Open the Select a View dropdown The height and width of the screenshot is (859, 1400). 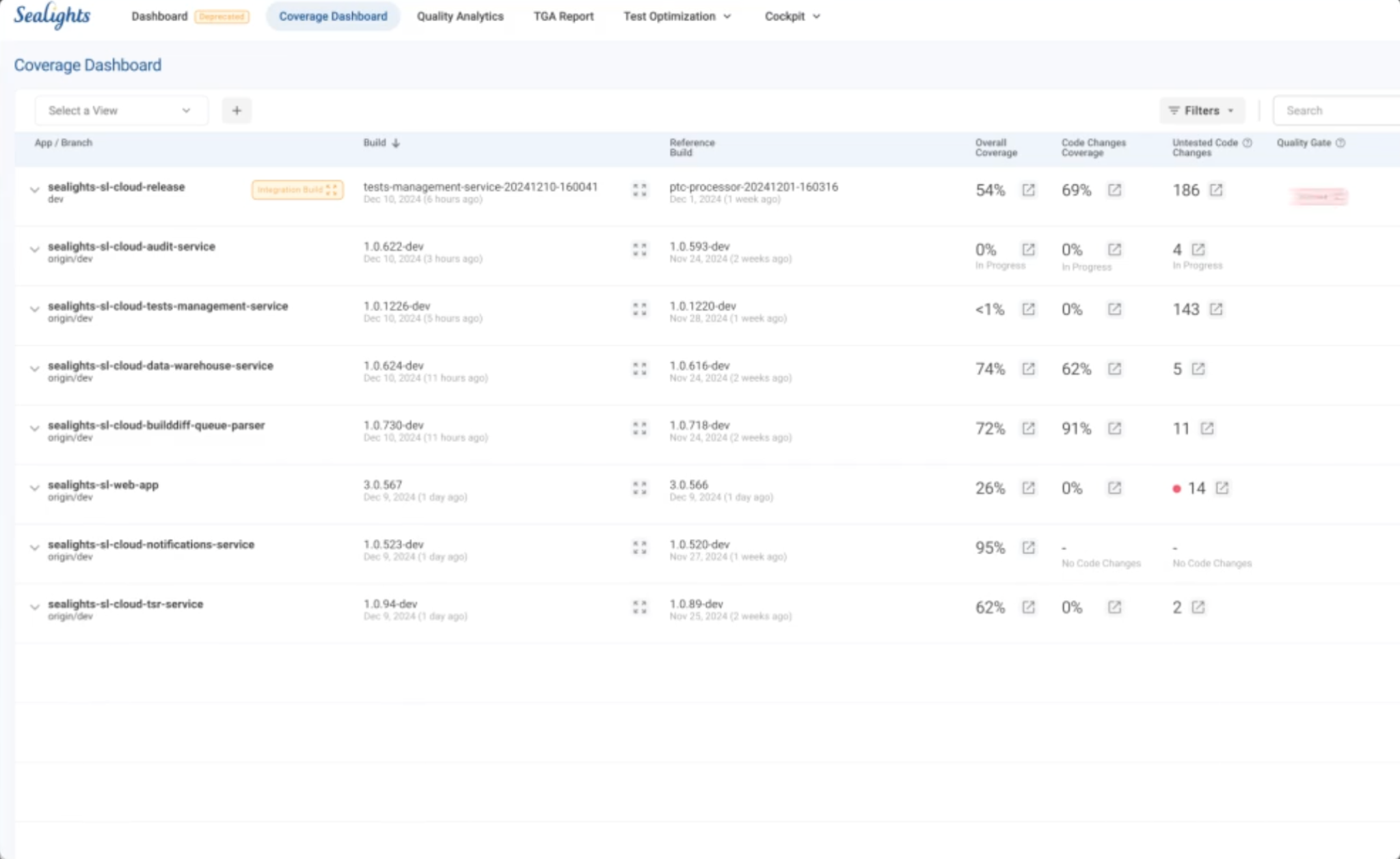tap(121, 111)
